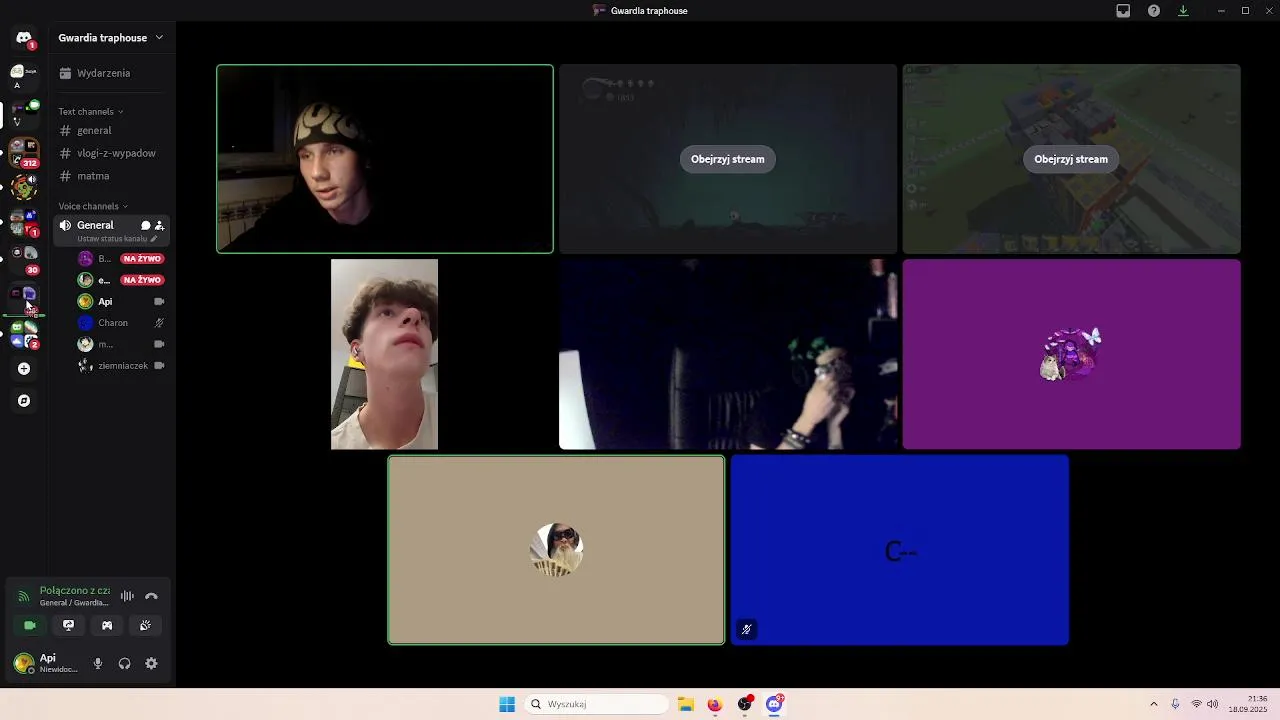Focus the dark room webcam tile
Image resolution: width=1280 pixels, height=720 pixels.
(728, 354)
